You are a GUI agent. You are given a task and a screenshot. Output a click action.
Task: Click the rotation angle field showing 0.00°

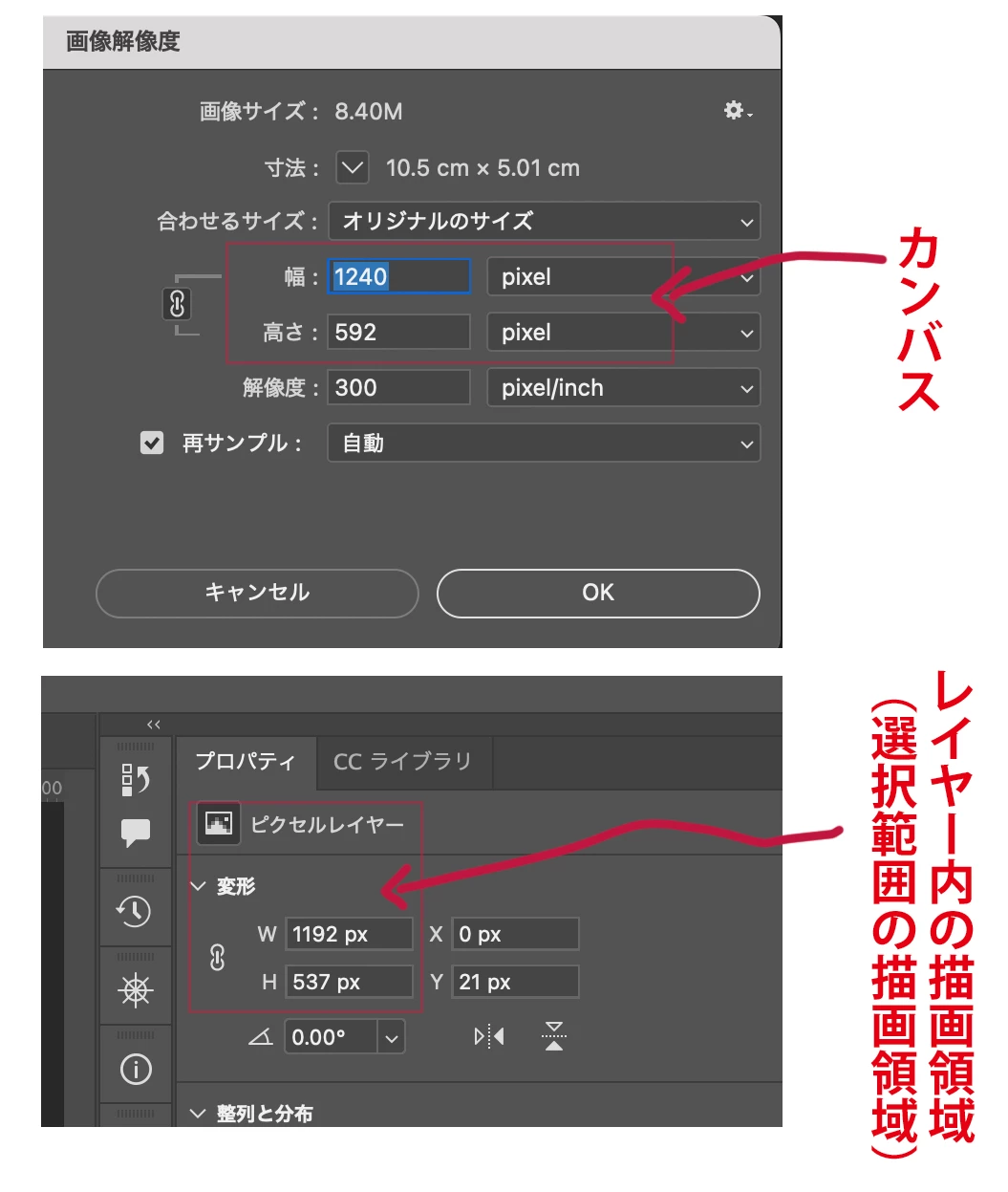click(x=332, y=1037)
